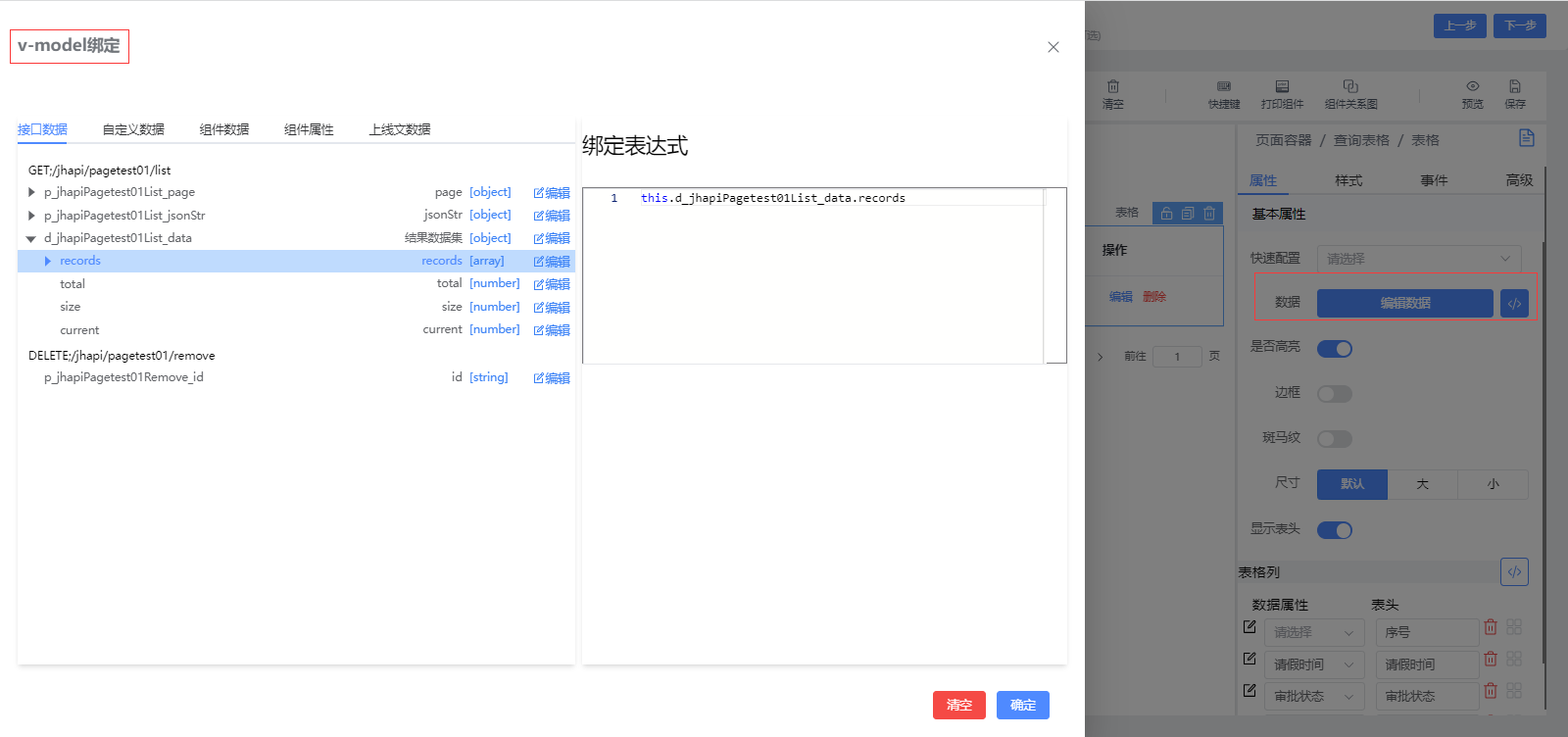Click the 序号 header text field
Image resolution: width=1568 pixels, height=737 pixels.
pyautogui.click(x=1427, y=633)
